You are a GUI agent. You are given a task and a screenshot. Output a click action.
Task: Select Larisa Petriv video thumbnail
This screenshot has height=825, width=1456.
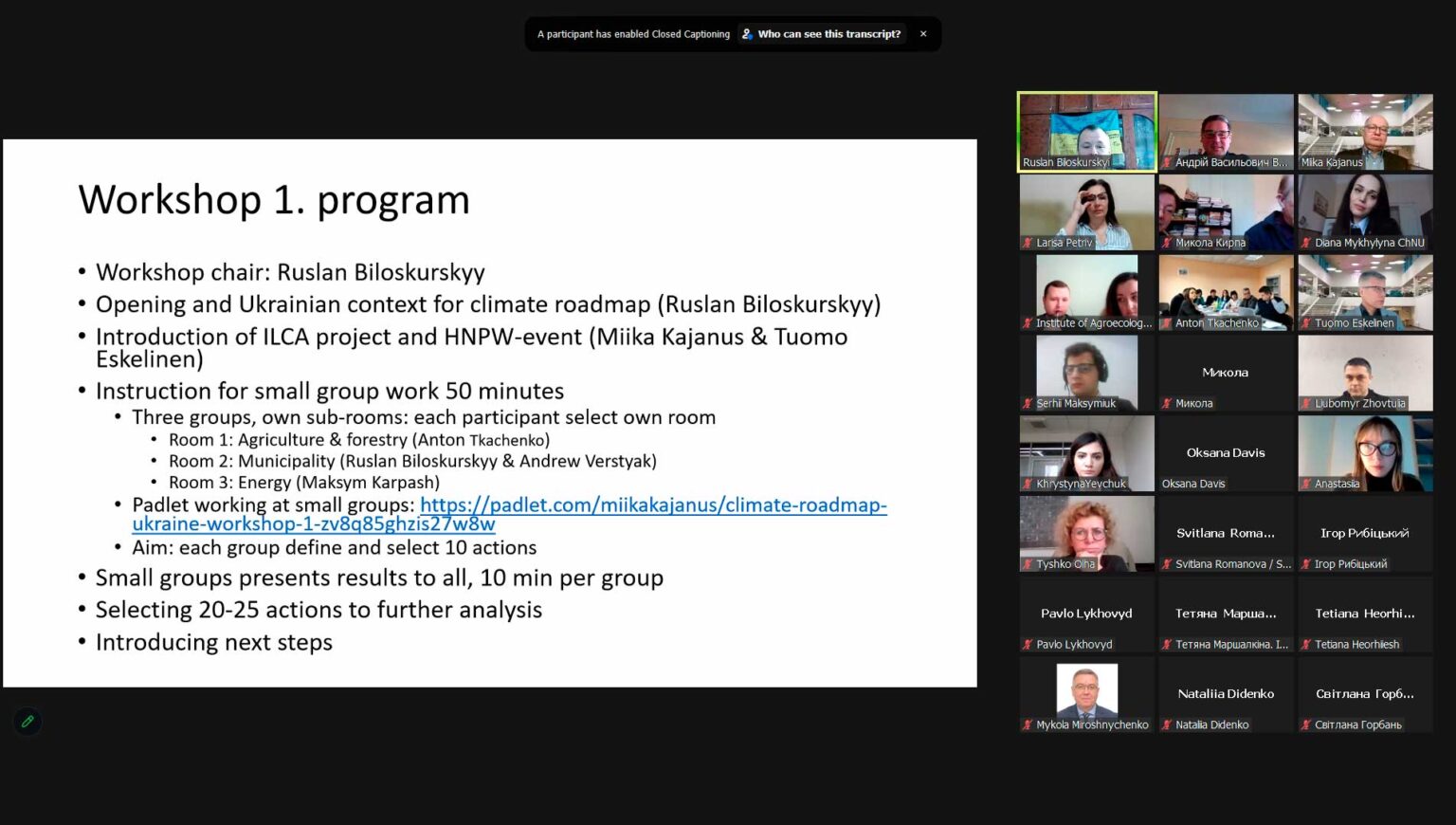click(x=1087, y=212)
